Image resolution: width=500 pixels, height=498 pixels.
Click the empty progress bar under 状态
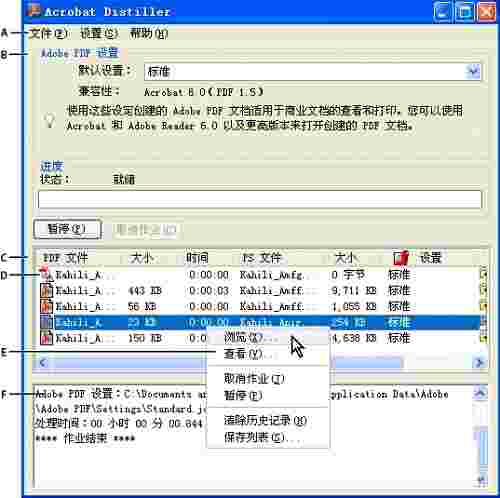point(260,199)
